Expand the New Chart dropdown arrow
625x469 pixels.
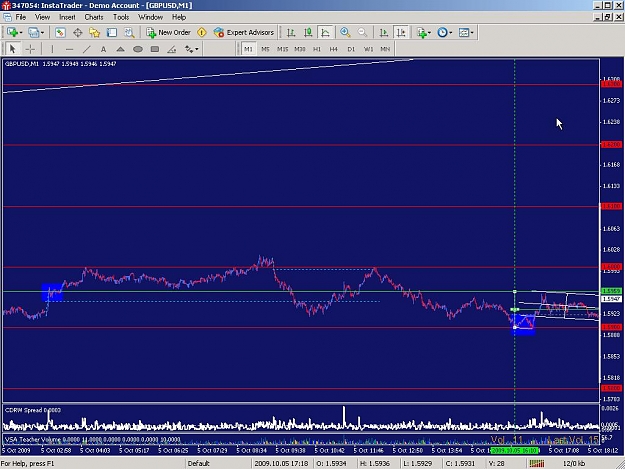pos(20,33)
